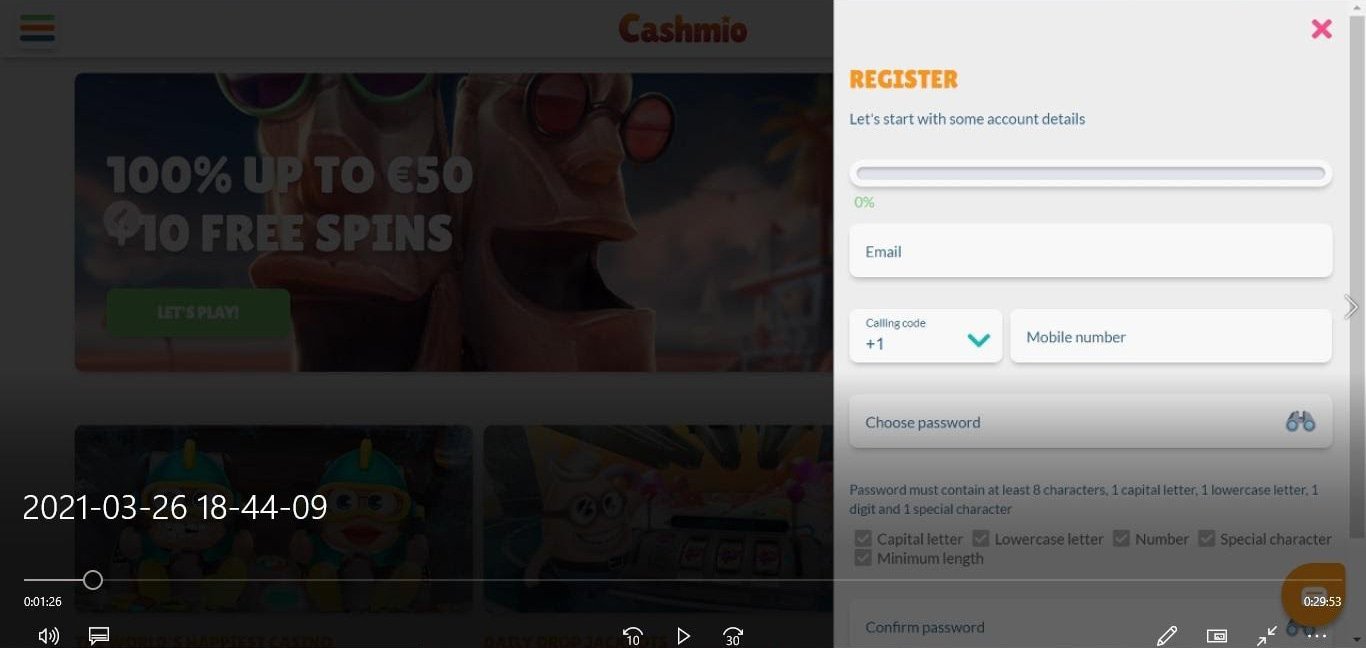Screen dimensions: 1366x648
Task: Toggle the Lowercase letter checkbox
Action: pos(980,539)
